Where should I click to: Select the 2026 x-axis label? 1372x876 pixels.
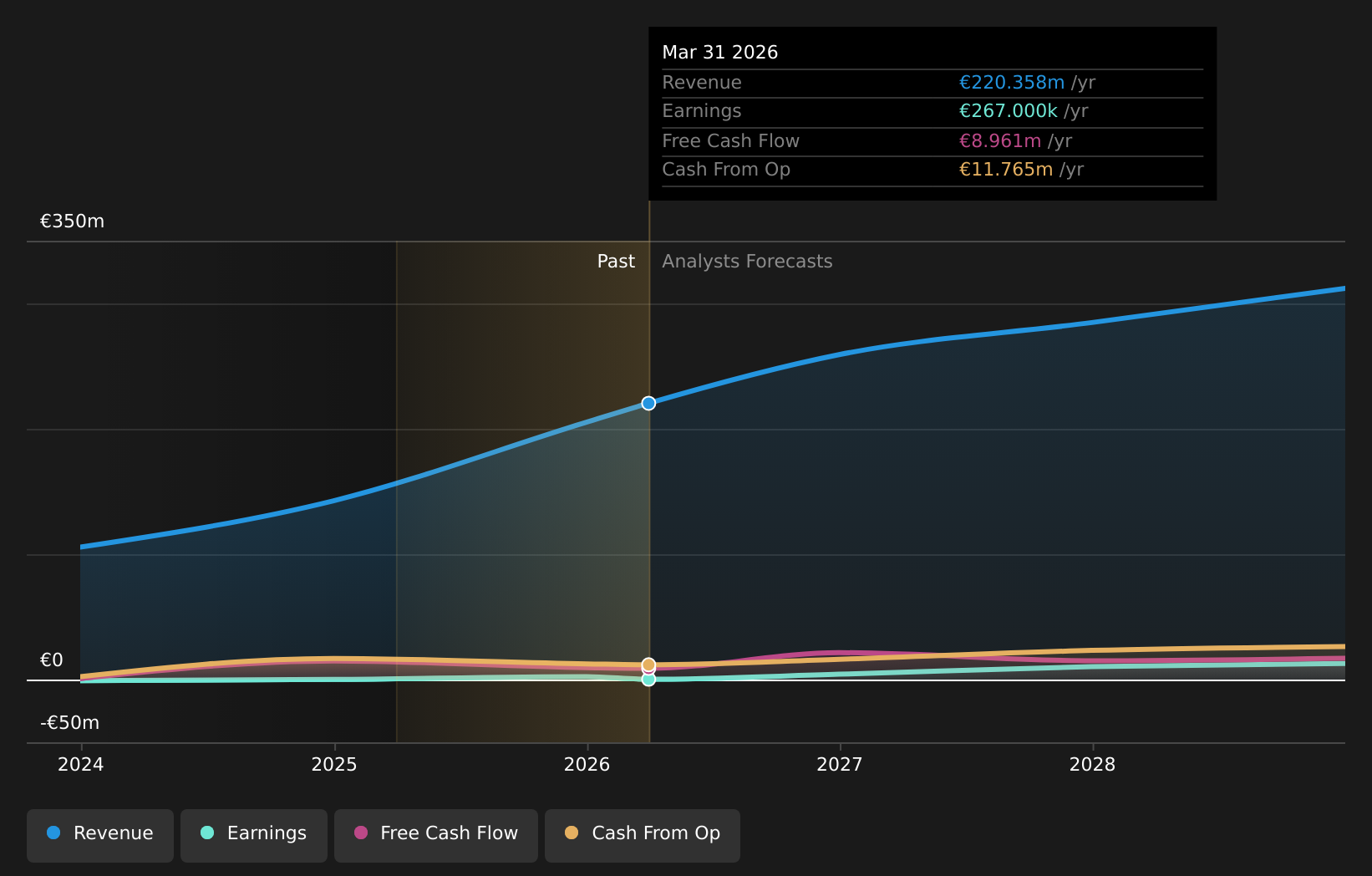[587, 764]
